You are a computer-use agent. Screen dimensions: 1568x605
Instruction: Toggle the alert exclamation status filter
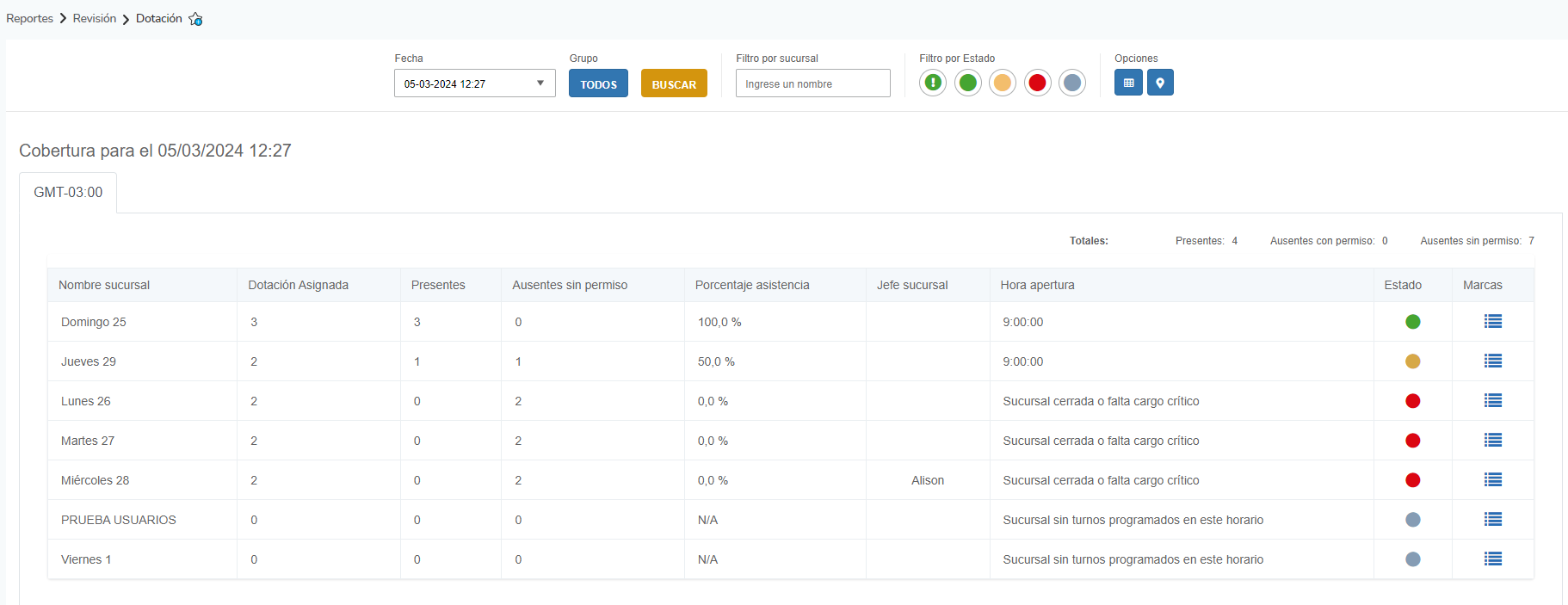click(933, 83)
